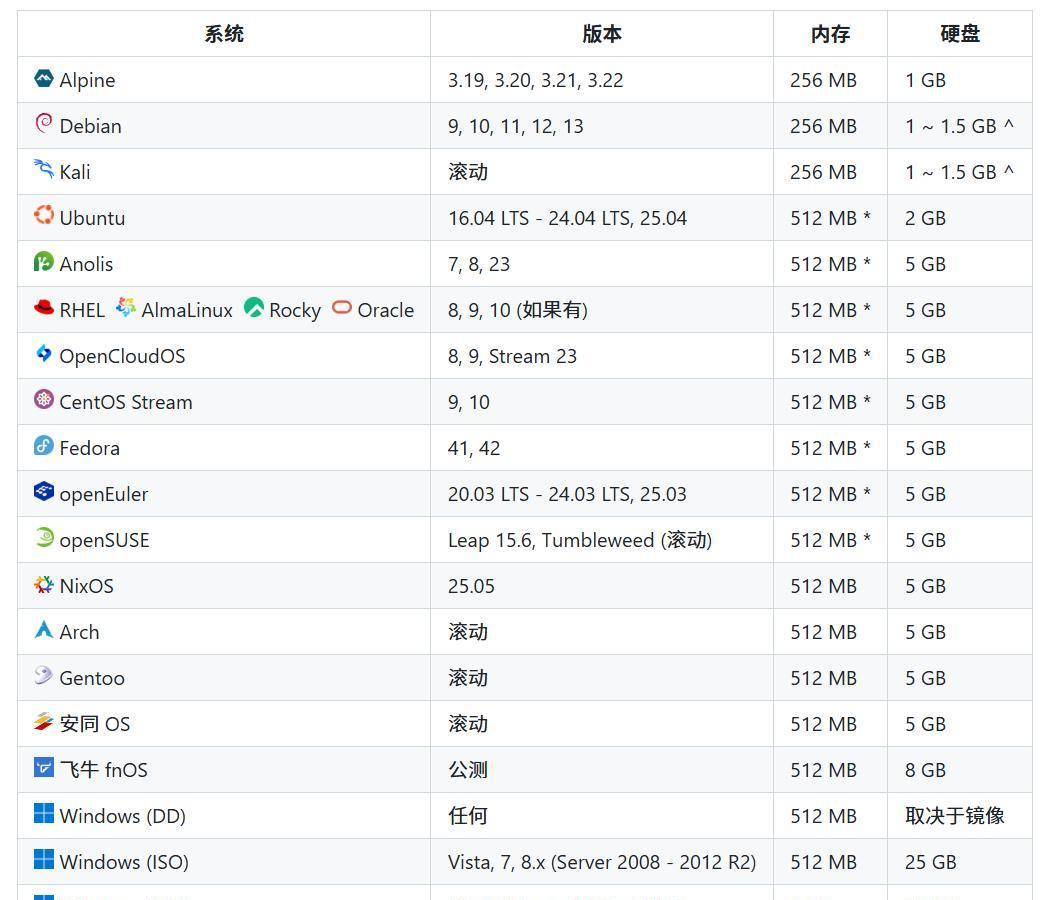Image resolution: width=1061 pixels, height=900 pixels.
Task: Click the 系统 column header
Action: [x=223, y=33]
